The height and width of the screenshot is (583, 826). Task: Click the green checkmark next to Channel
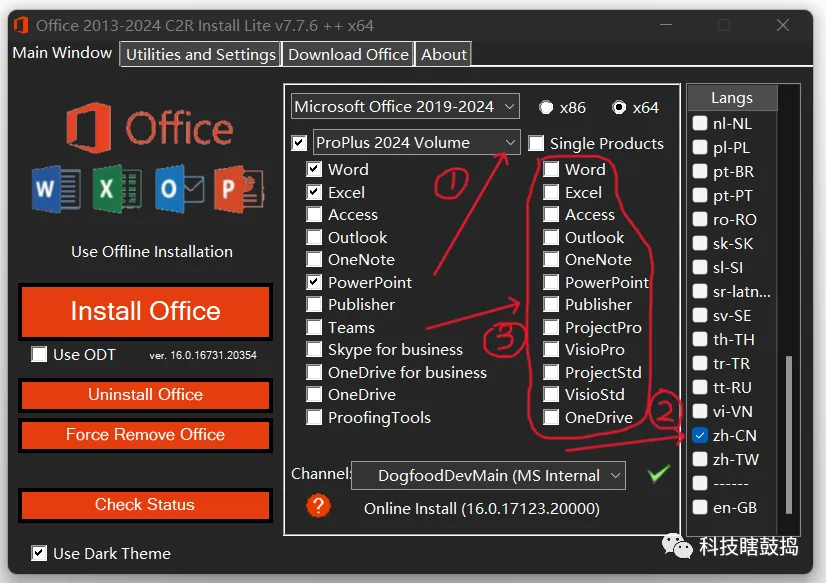tap(659, 473)
